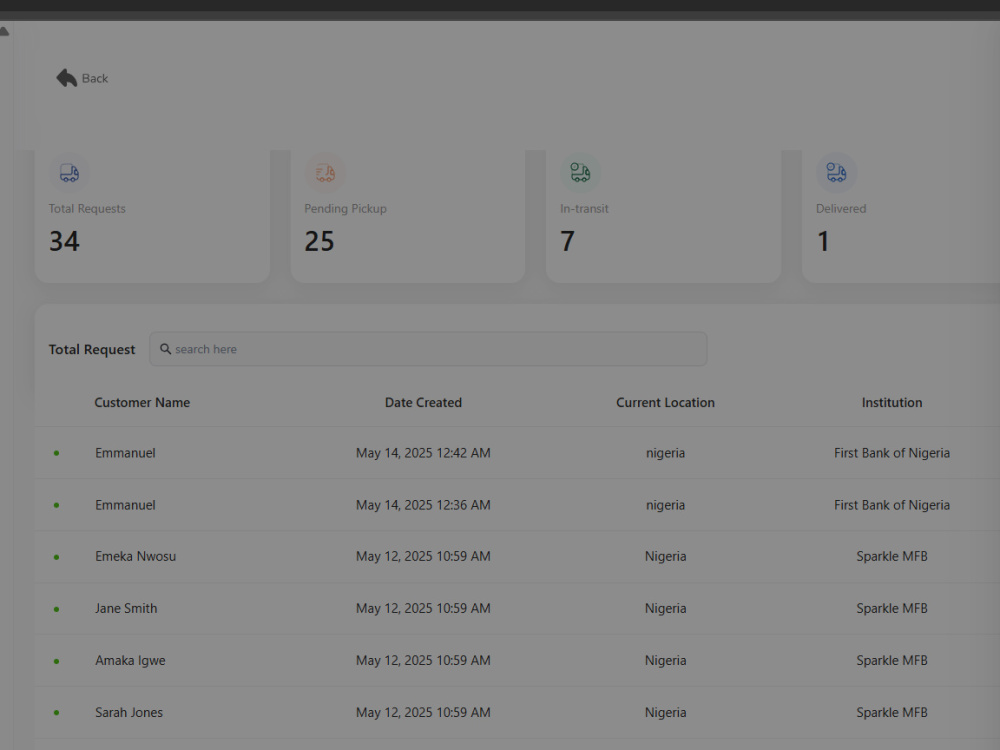Click Emmanuel in the 12:36 AM row
1000x750 pixels.
[126, 505]
